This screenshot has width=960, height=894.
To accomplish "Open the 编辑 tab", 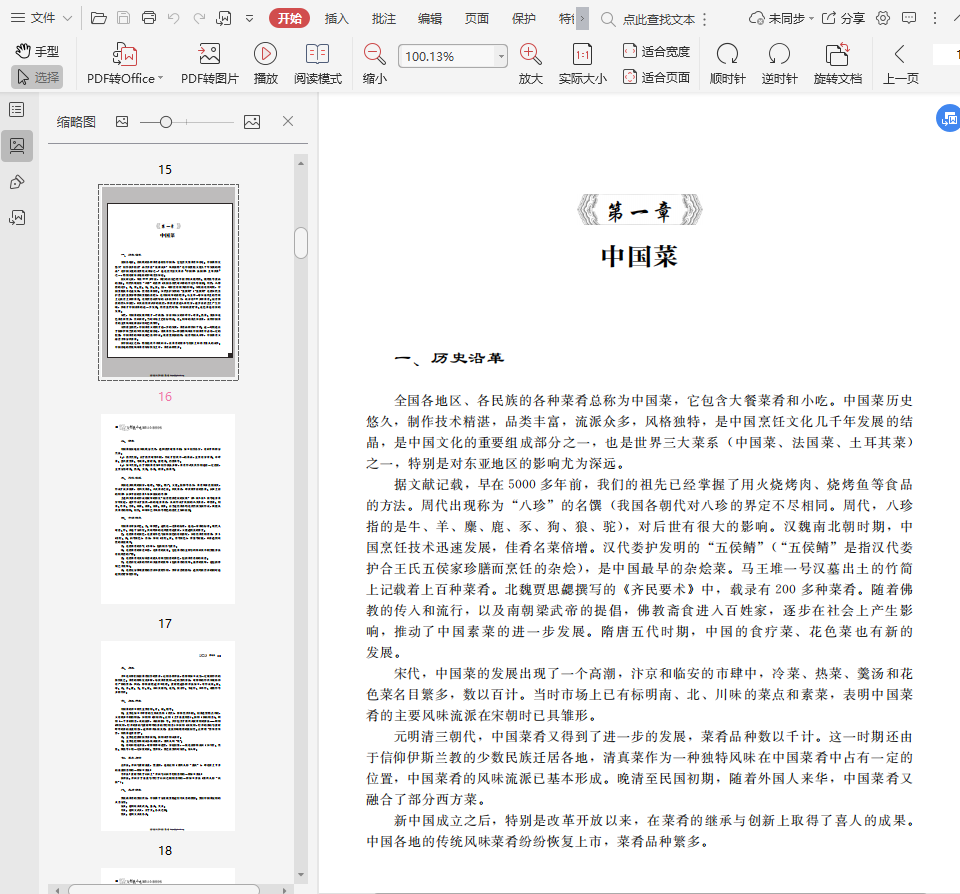I will coord(430,19).
